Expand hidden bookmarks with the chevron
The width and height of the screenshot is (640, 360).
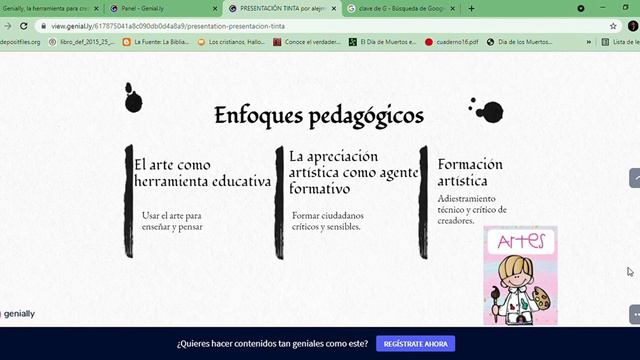pos(589,42)
